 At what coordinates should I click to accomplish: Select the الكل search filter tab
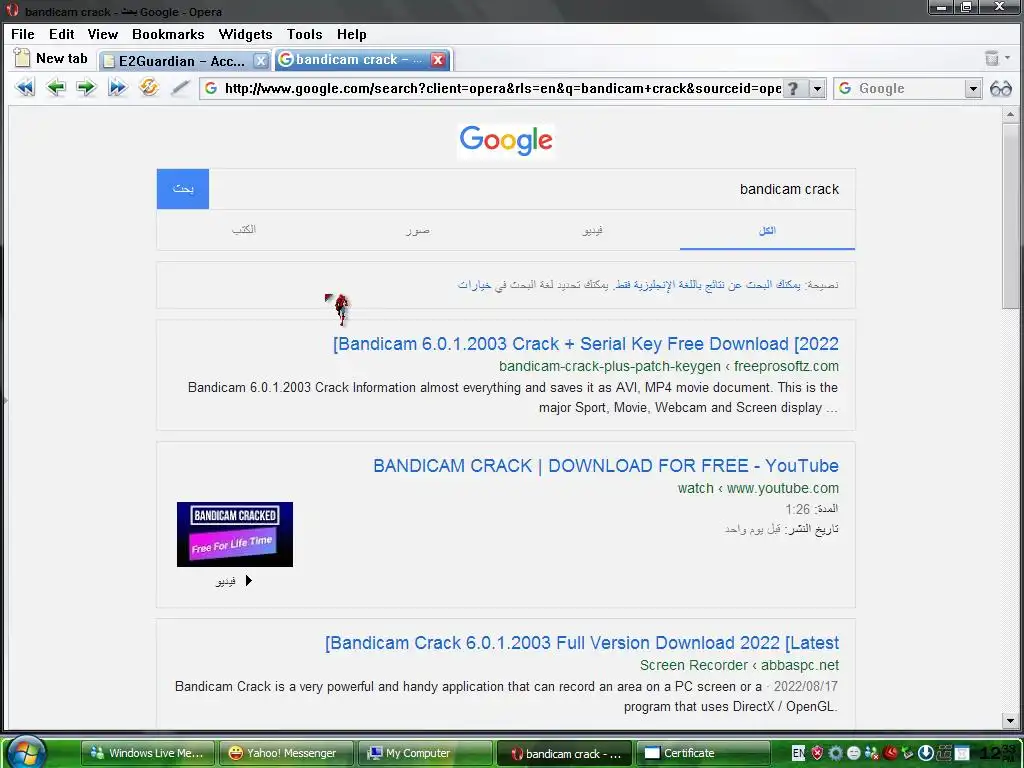click(x=767, y=231)
